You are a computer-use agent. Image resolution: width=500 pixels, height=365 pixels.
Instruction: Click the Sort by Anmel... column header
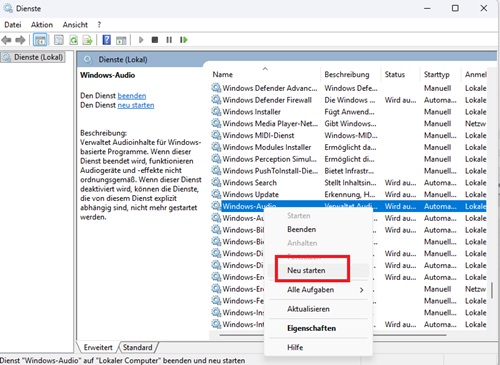click(476, 74)
